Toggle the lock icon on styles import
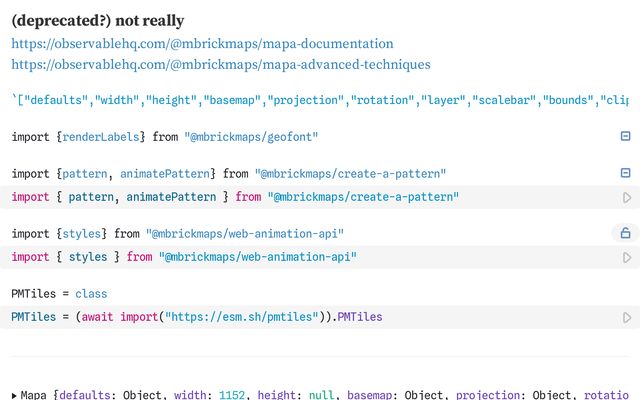Image resolution: width=640 pixels, height=400 pixels. point(625,233)
